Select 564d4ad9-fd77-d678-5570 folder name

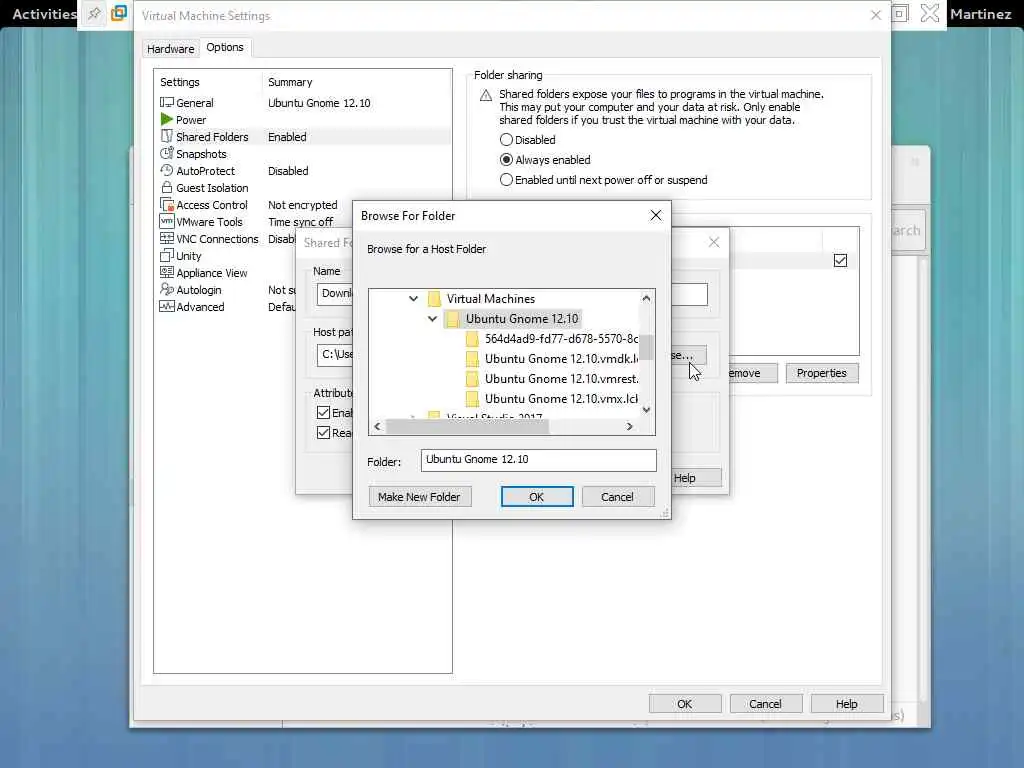[x=561, y=339]
